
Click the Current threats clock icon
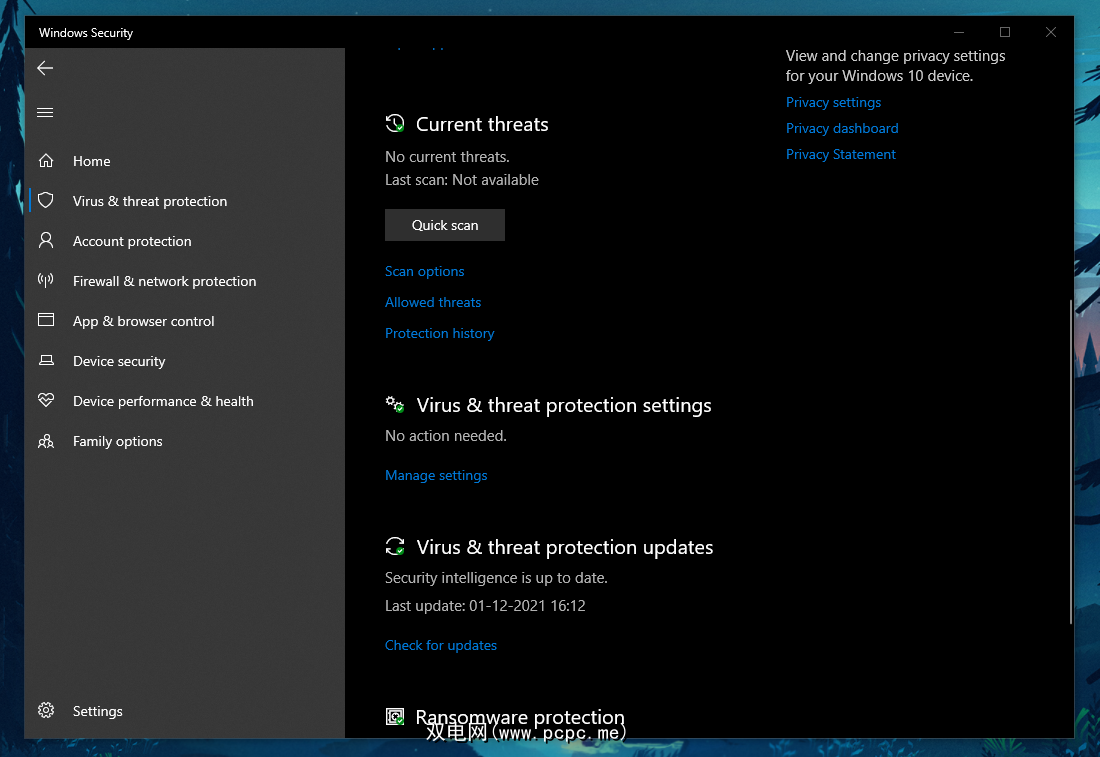[x=395, y=123]
